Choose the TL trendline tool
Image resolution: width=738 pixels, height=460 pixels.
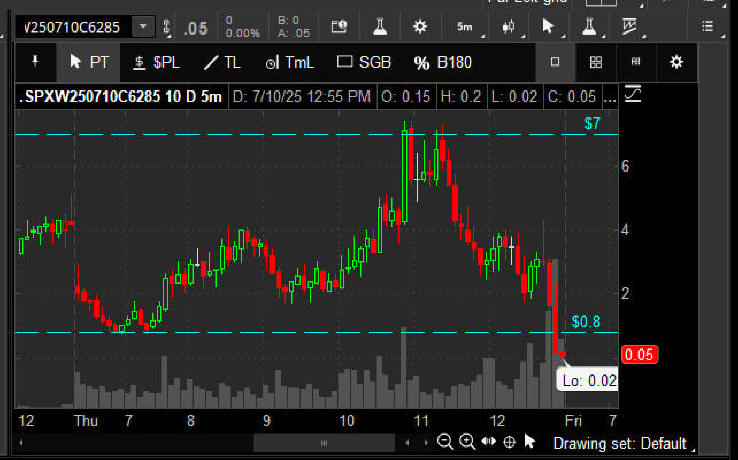(x=222, y=62)
